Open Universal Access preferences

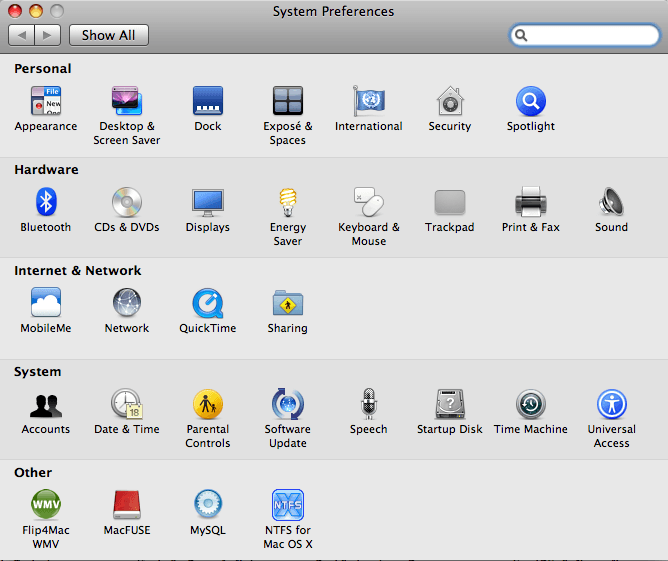tap(611, 404)
